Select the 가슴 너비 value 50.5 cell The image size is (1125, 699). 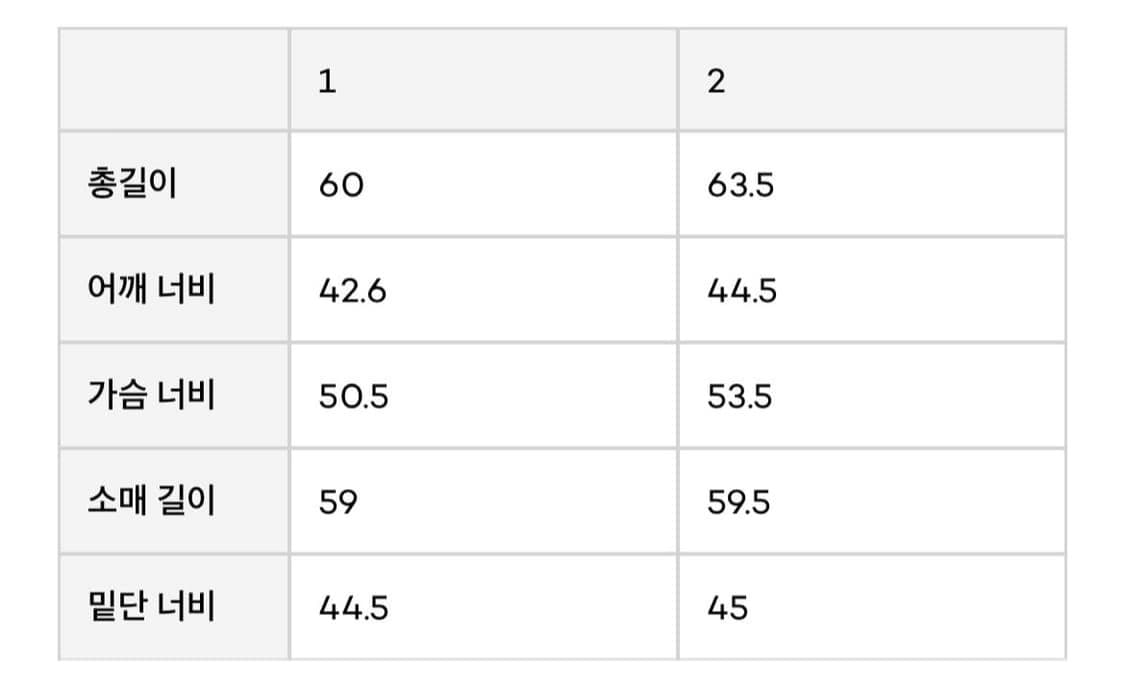(484, 395)
